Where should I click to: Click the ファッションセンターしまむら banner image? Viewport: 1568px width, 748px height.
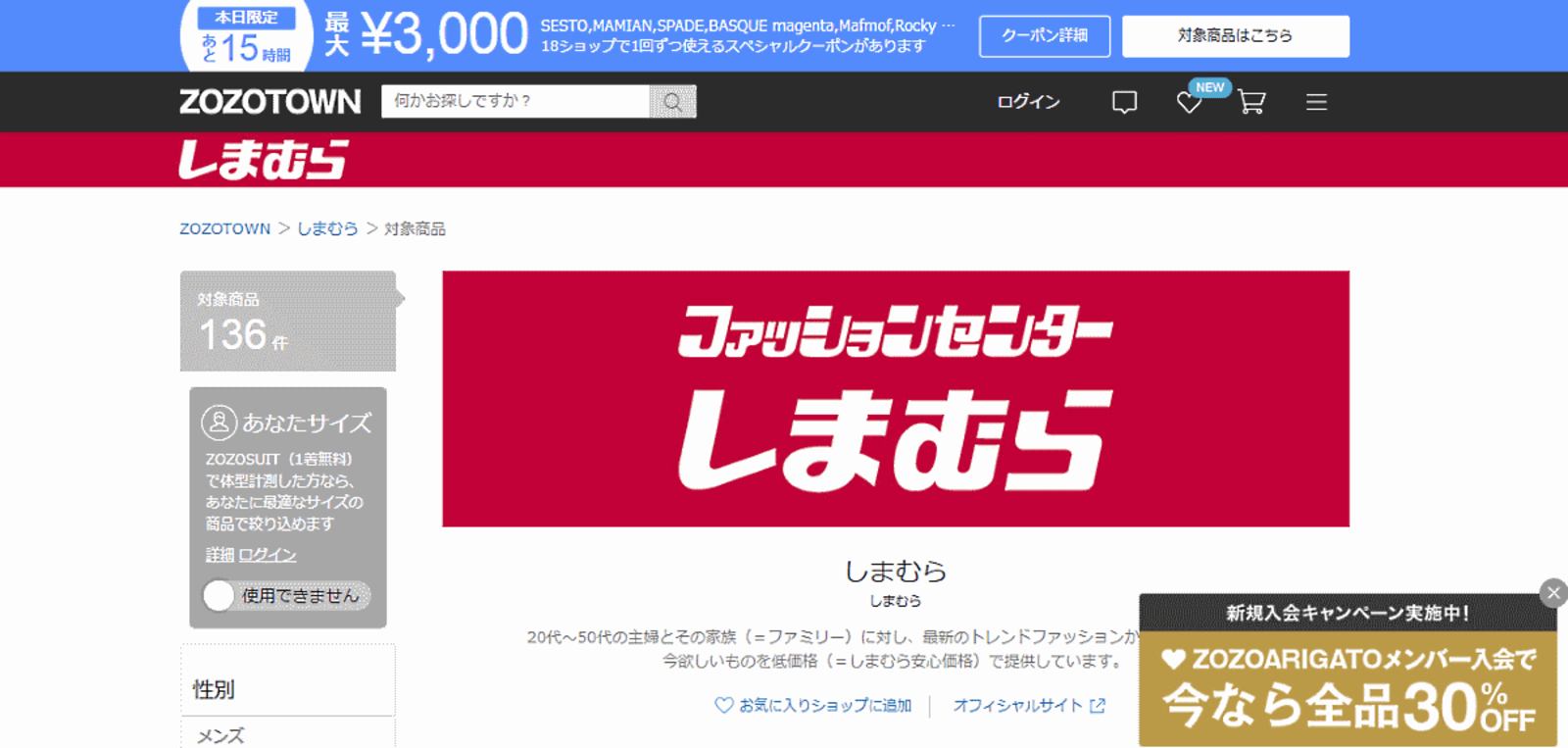[896, 399]
